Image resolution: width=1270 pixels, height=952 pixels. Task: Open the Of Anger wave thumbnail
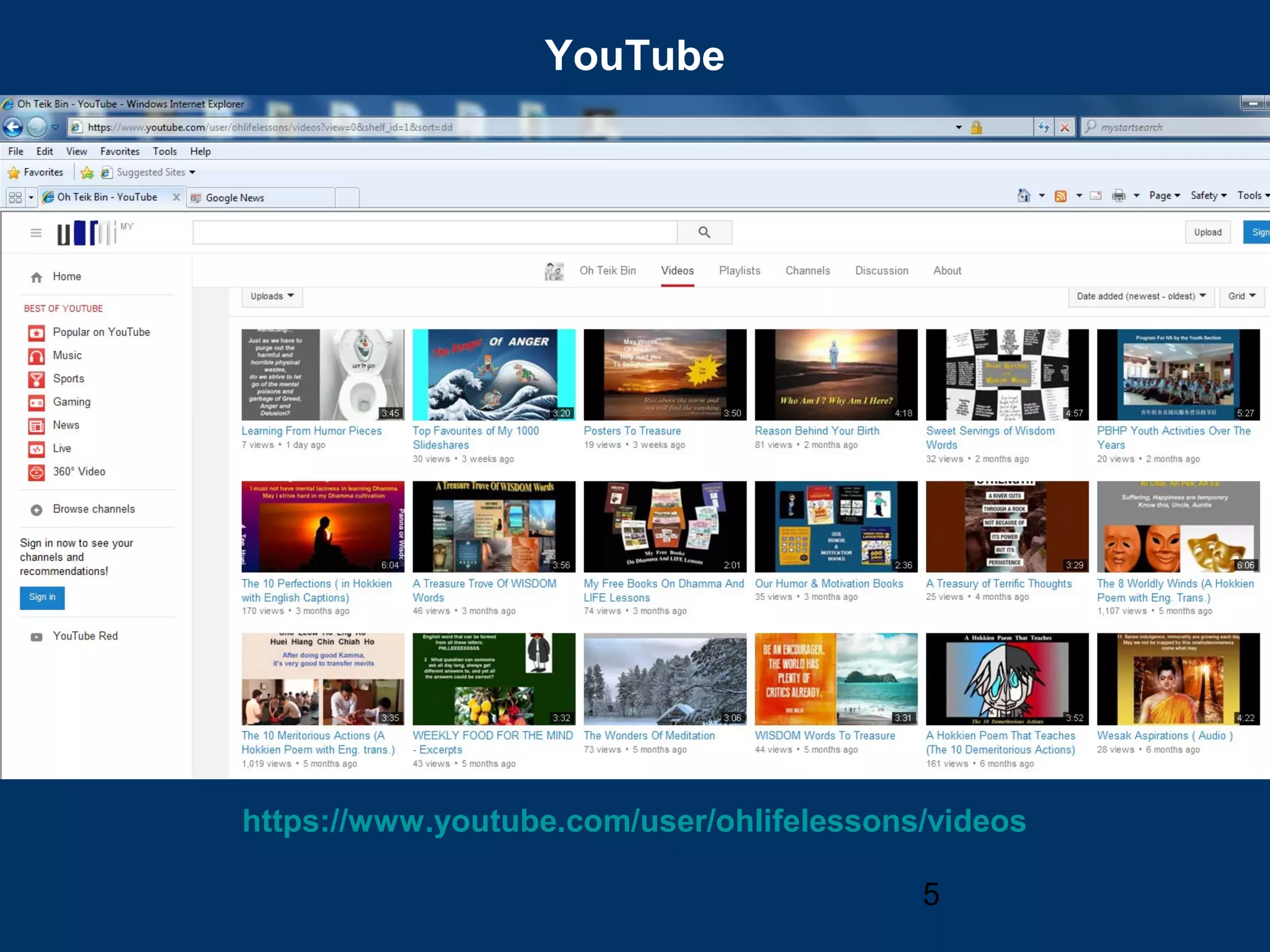coord(494,375)
